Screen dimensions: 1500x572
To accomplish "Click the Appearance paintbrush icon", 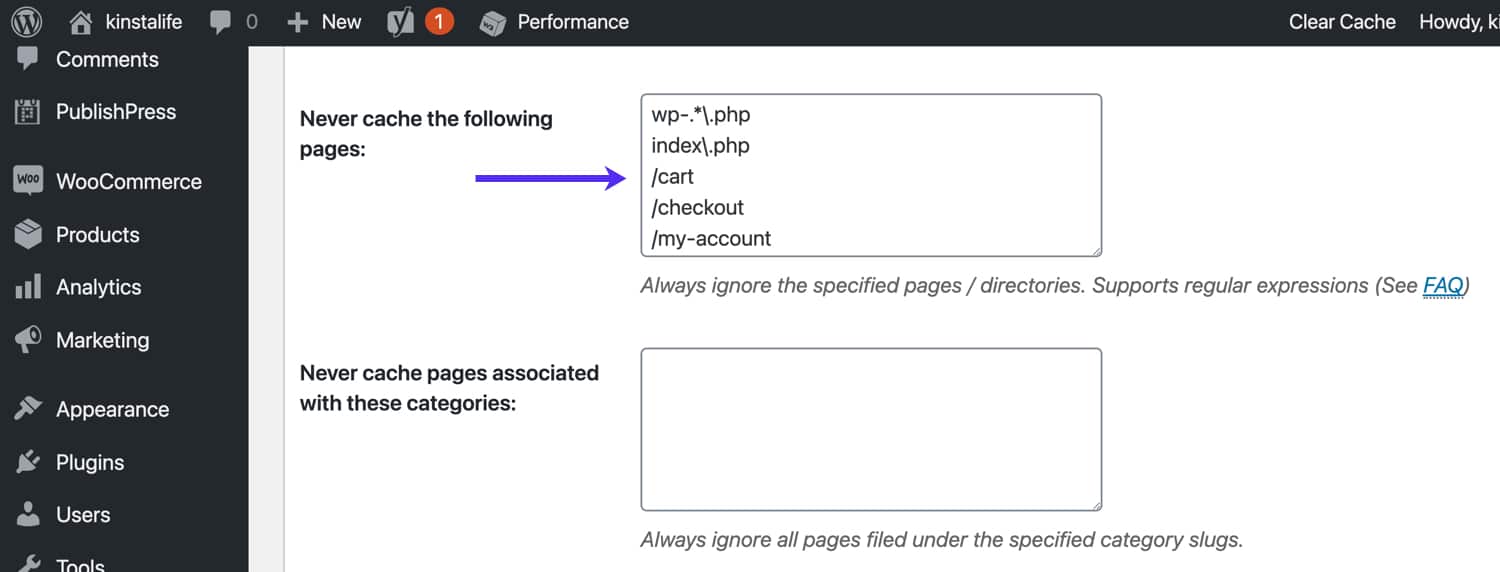I will (28, 409).
